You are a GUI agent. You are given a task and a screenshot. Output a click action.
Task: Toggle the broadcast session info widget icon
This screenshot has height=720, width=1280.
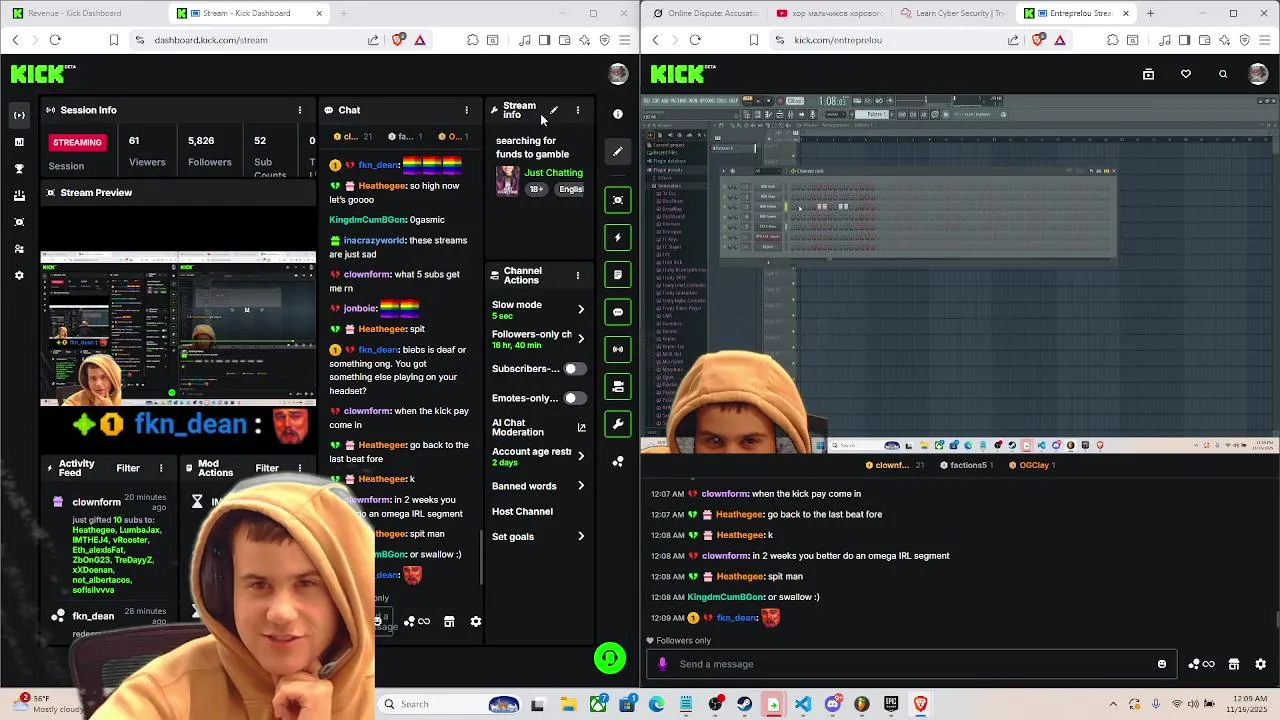(618, 349)
